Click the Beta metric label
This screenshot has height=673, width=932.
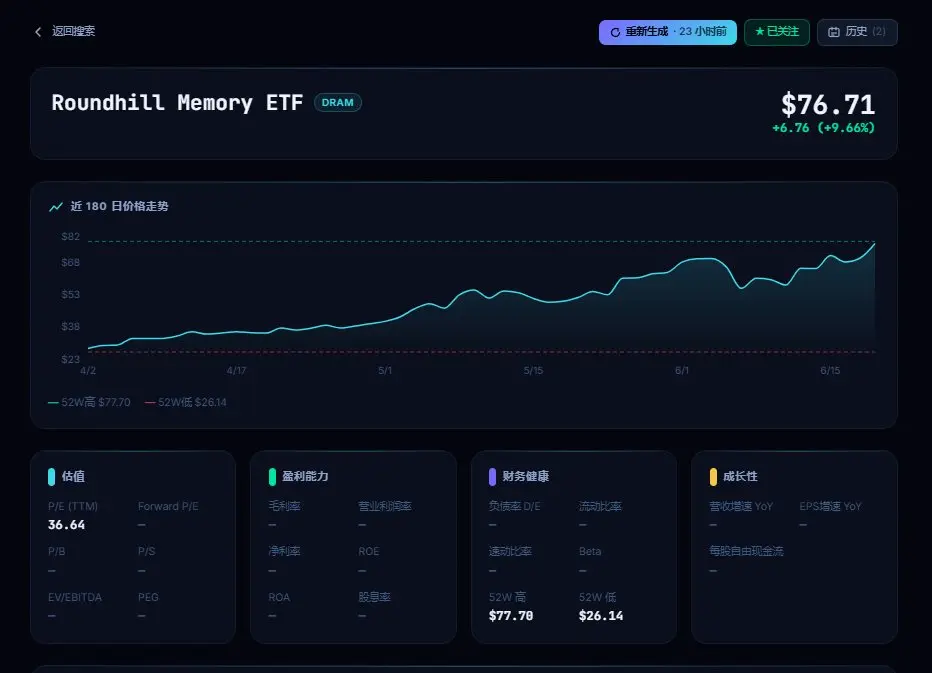(590, 552)
